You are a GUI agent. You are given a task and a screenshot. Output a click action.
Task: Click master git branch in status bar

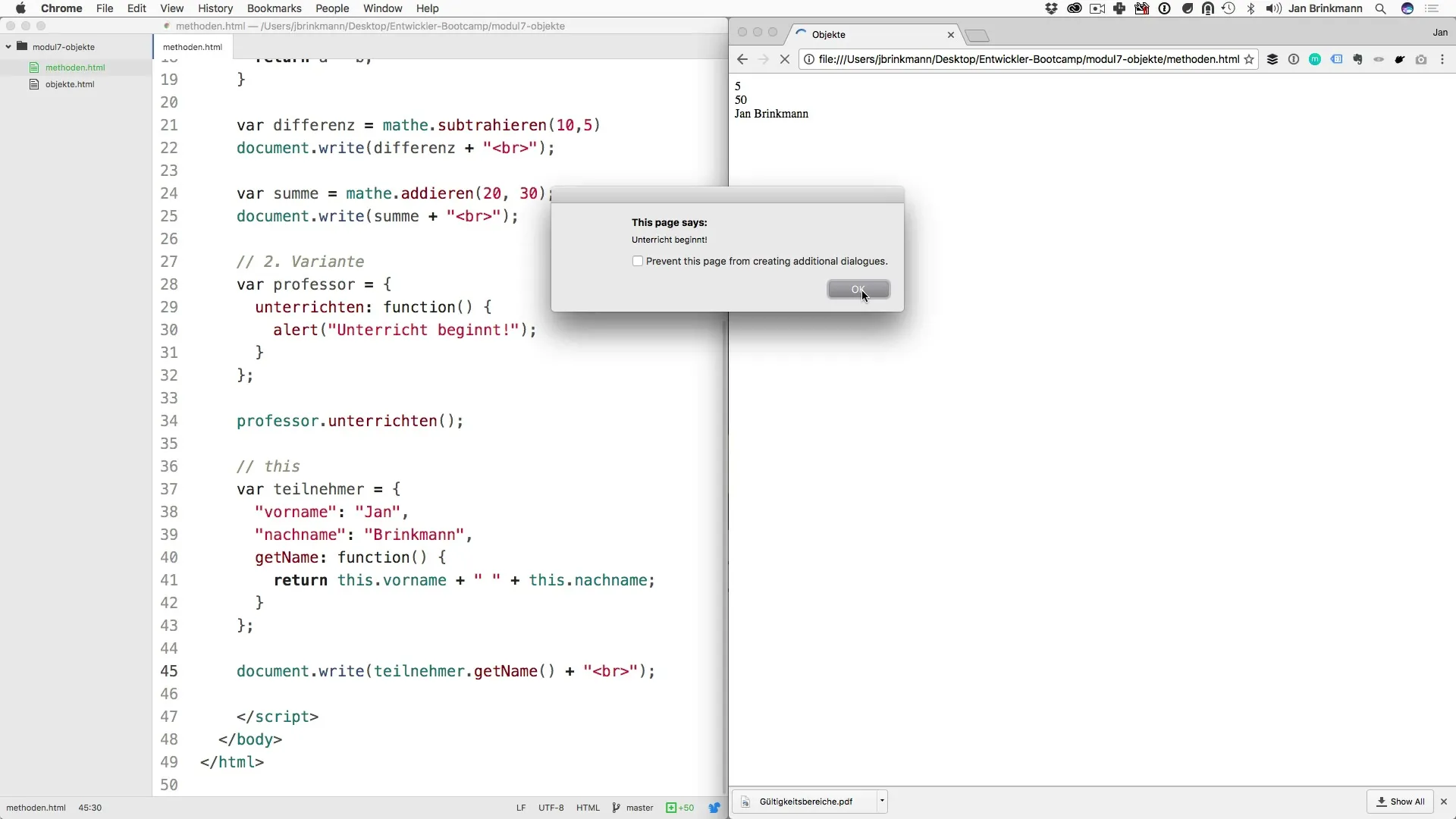633,808
